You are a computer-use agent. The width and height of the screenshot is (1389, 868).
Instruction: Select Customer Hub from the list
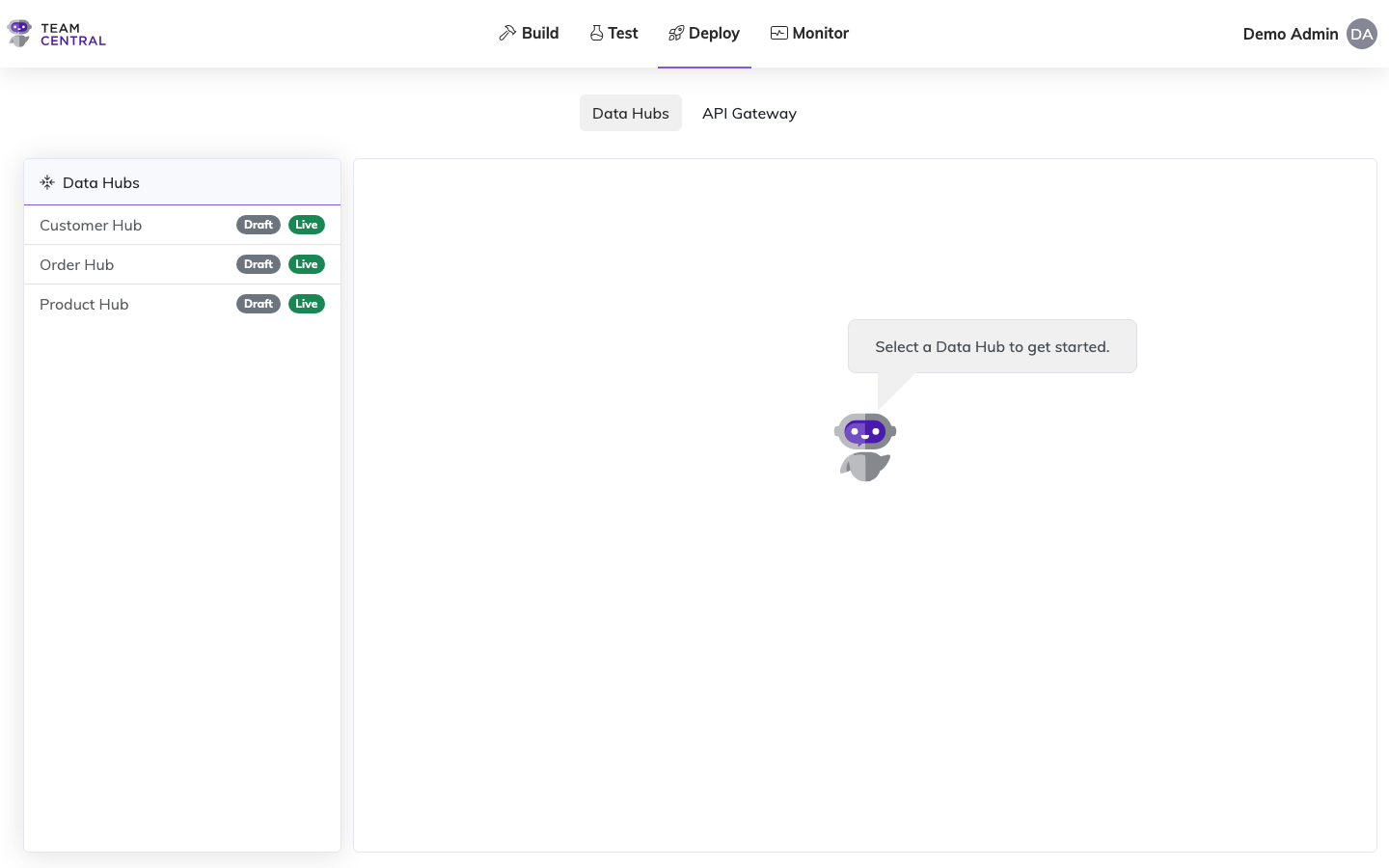tap(91, 225)
